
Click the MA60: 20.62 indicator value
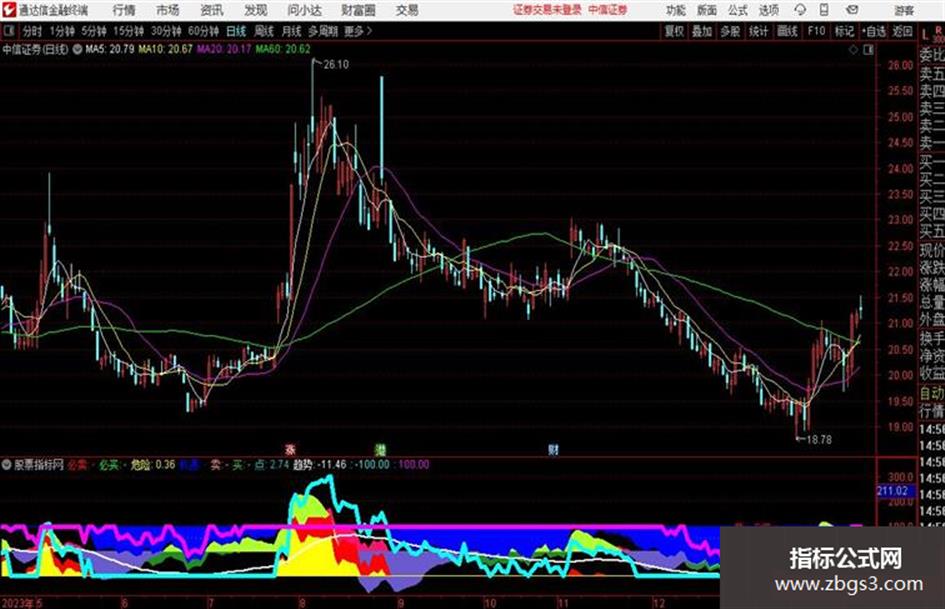[x=283, y=49]
